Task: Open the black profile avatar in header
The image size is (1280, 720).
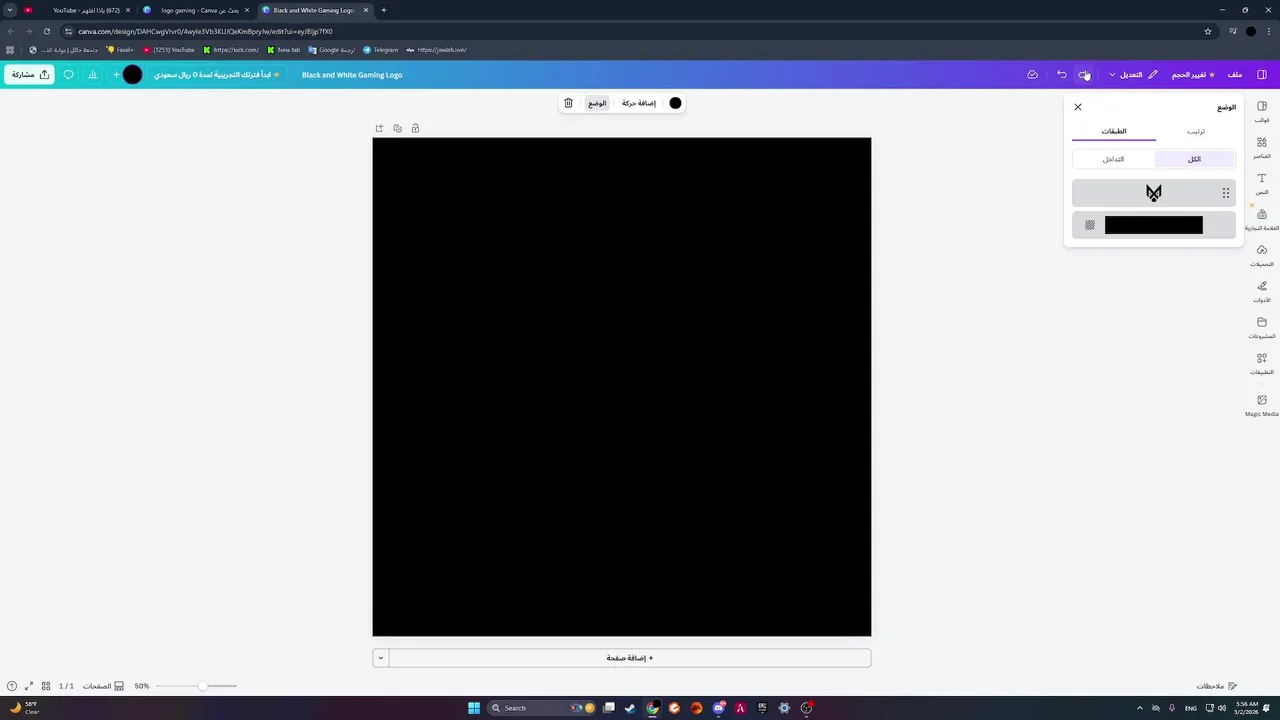Action: (132, 75)
